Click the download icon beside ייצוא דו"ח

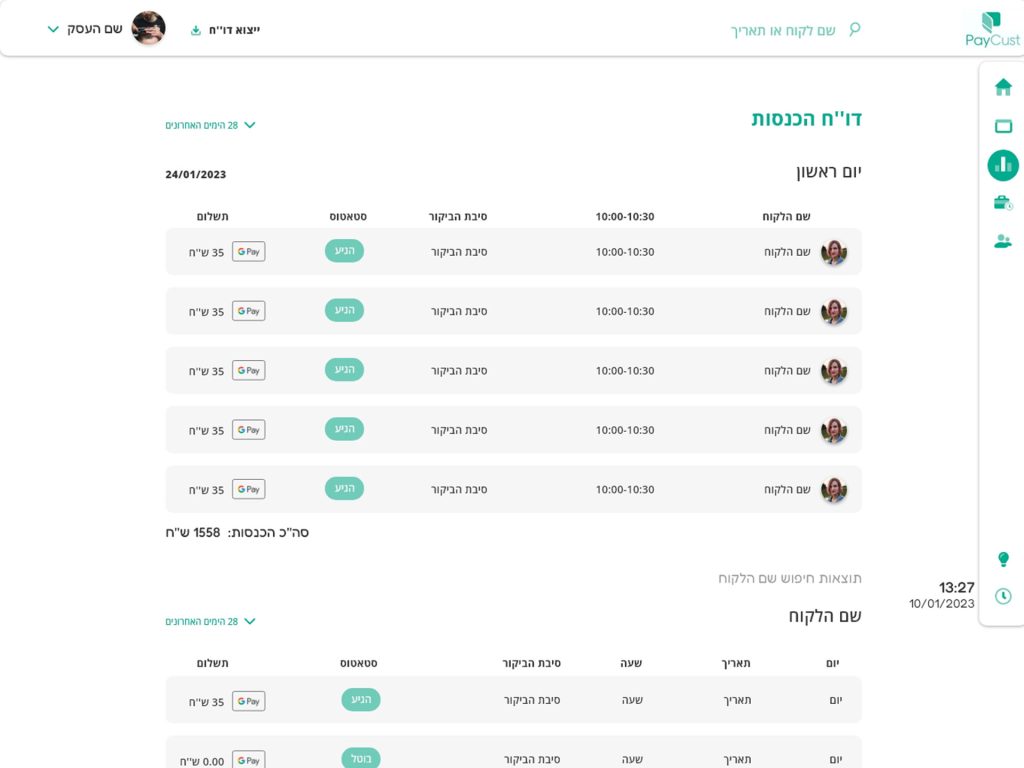pos(195,31)
